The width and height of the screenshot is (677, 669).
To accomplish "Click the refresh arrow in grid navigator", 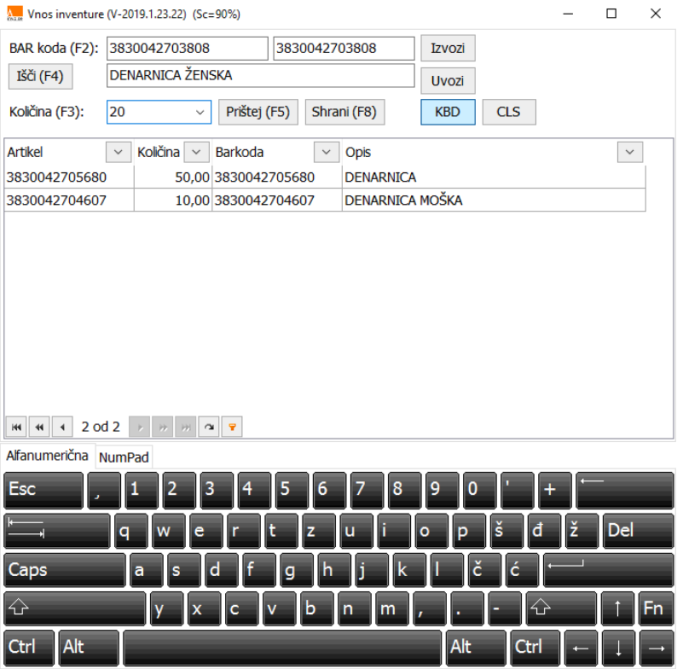I will click(208, 426).
